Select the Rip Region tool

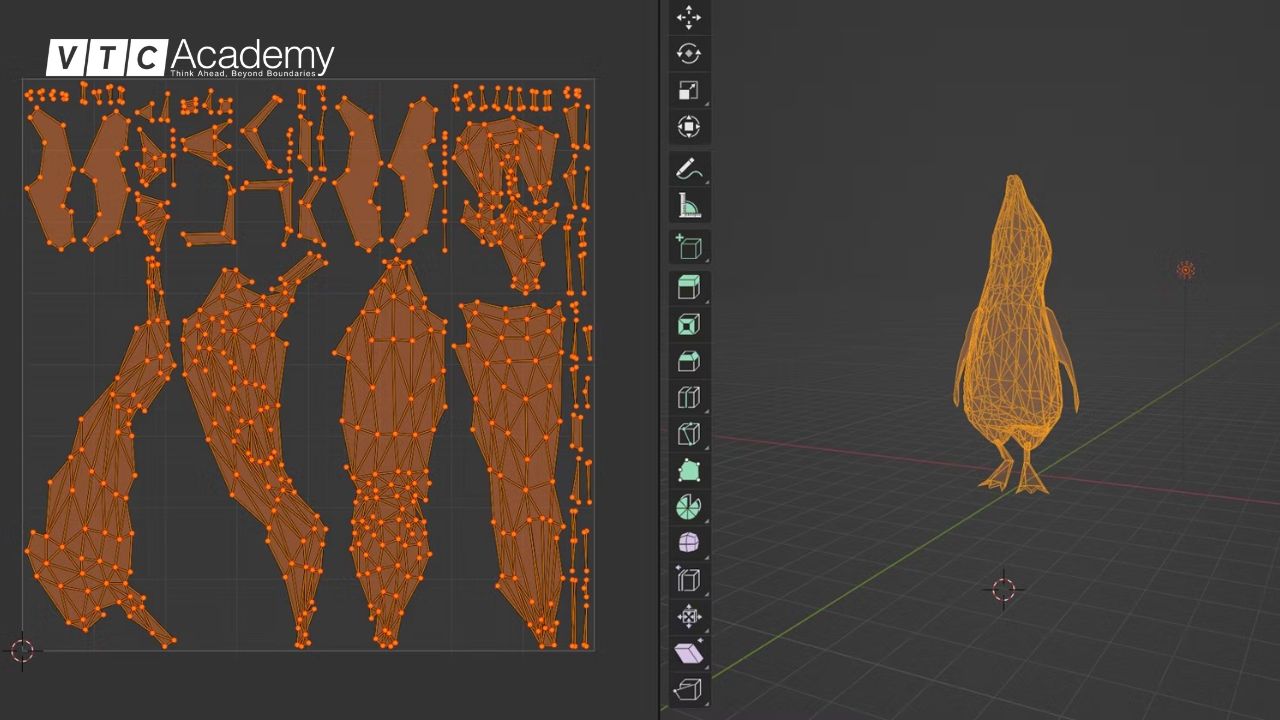coord(688,689)
